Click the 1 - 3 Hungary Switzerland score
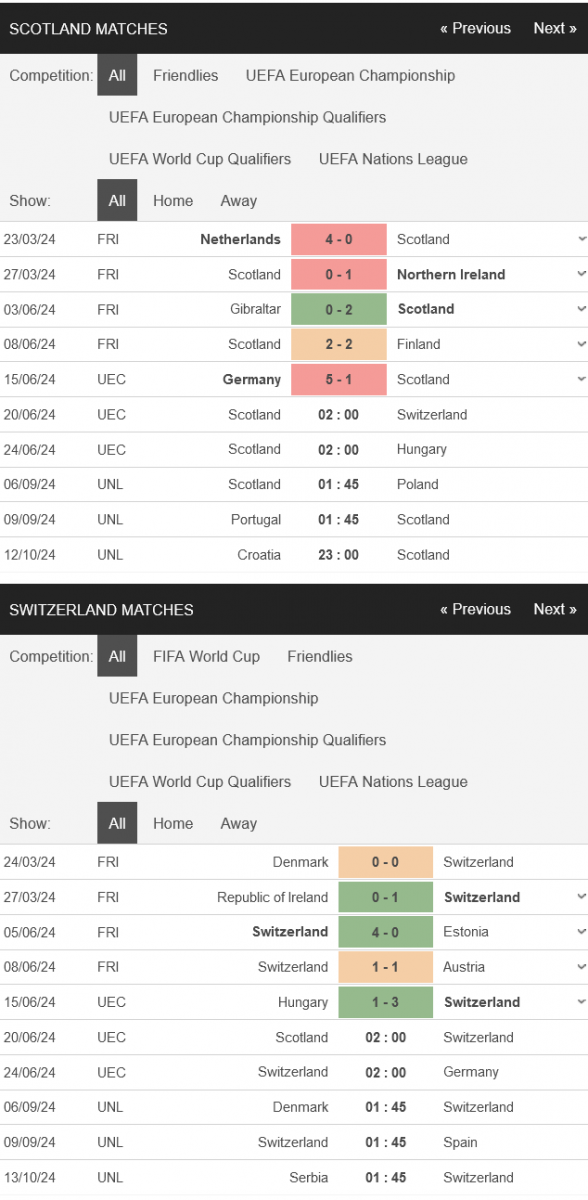The width and height of the screenshot is (588, 1200). 385,1002
